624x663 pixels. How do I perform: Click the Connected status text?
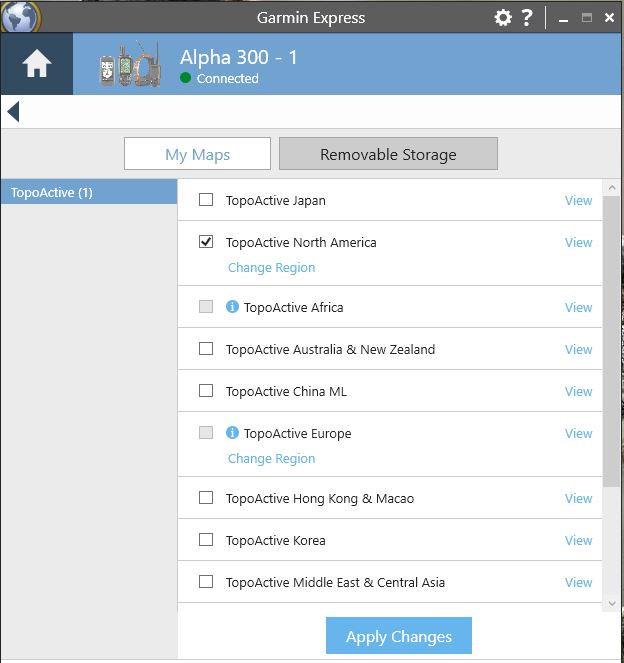pos(227,78)
